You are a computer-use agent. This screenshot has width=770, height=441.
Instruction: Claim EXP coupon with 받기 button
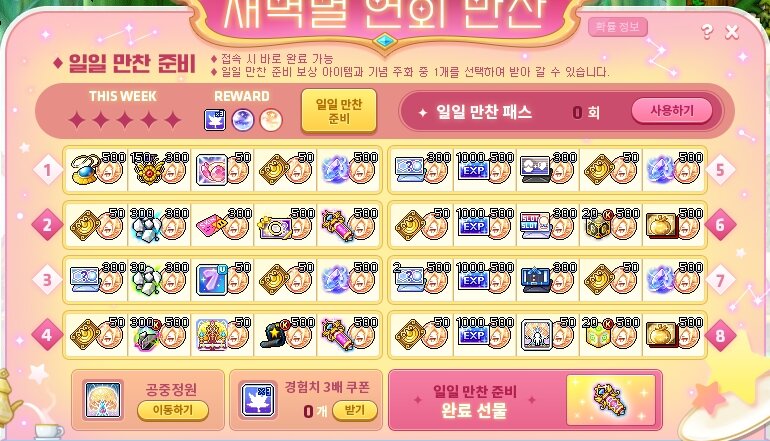pos(355,410)
